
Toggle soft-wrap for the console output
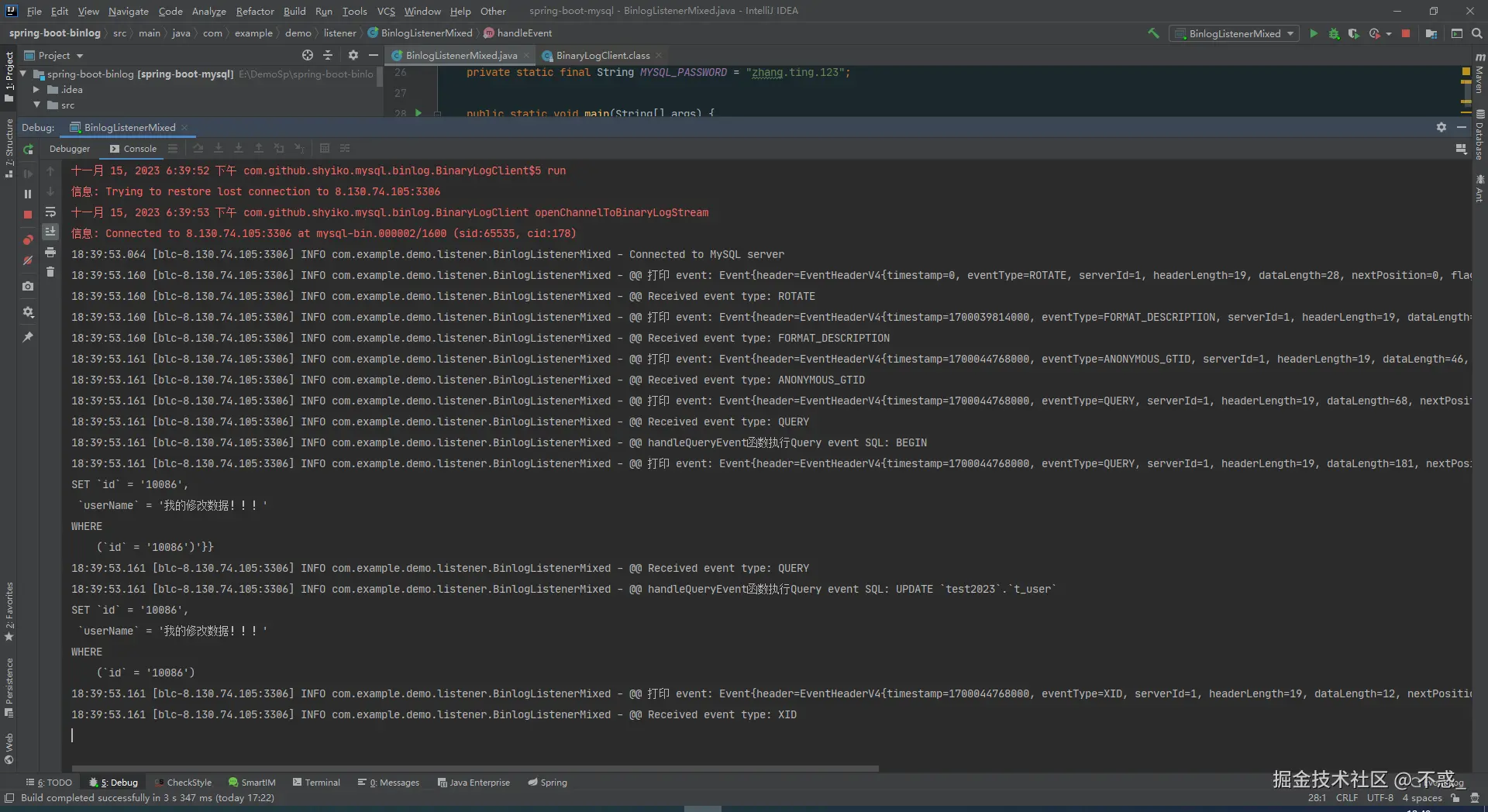click(50, 212)
